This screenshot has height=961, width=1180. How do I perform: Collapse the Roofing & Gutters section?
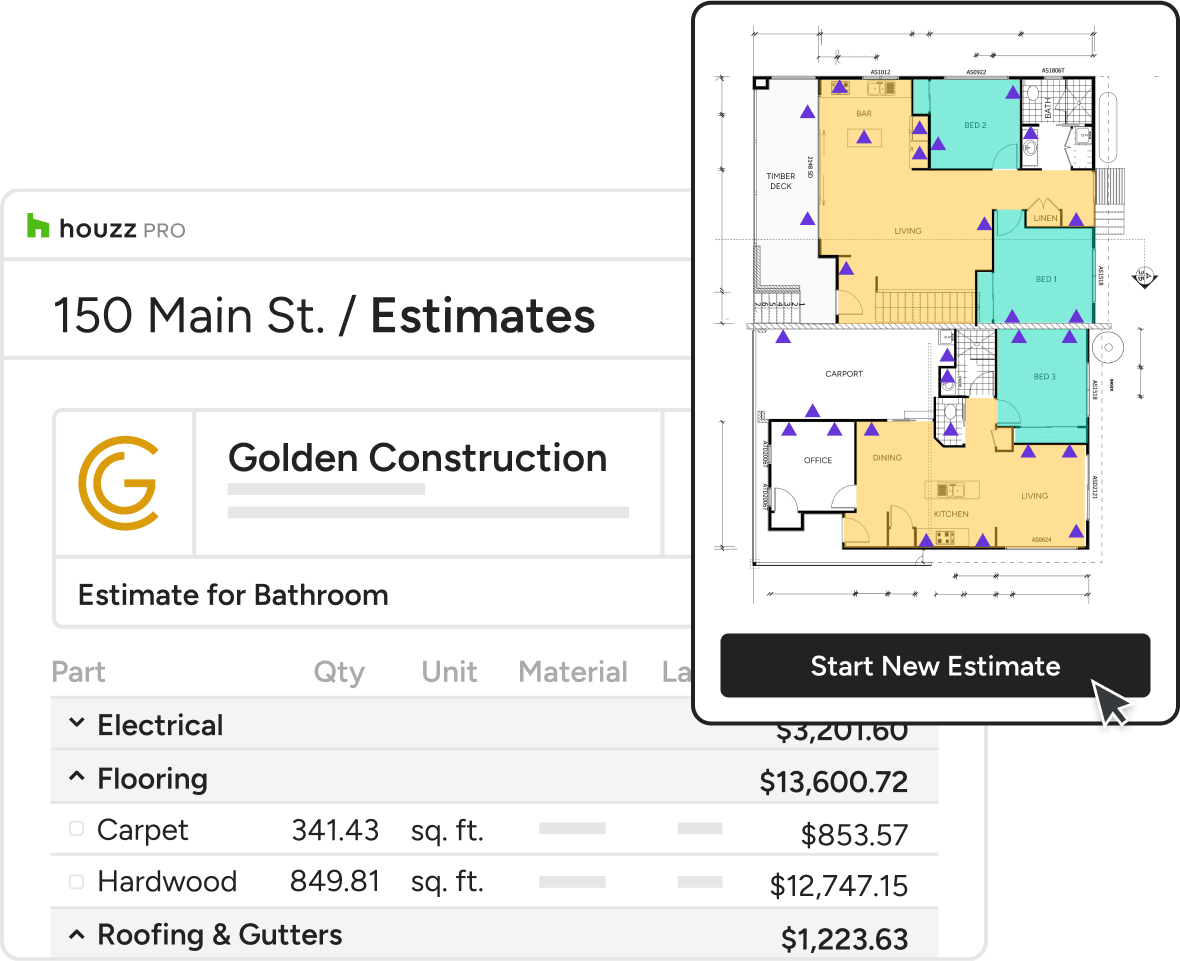point(76,934)
